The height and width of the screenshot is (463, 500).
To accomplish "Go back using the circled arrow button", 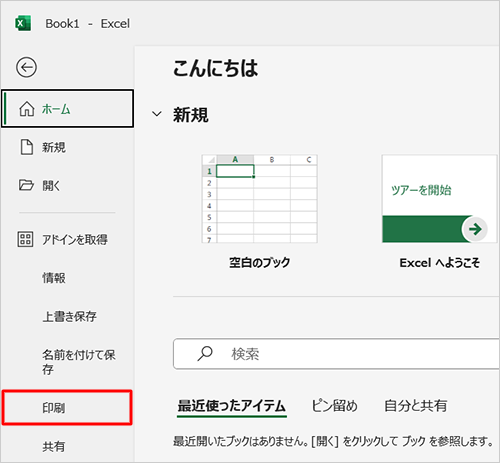I will 26,67.
